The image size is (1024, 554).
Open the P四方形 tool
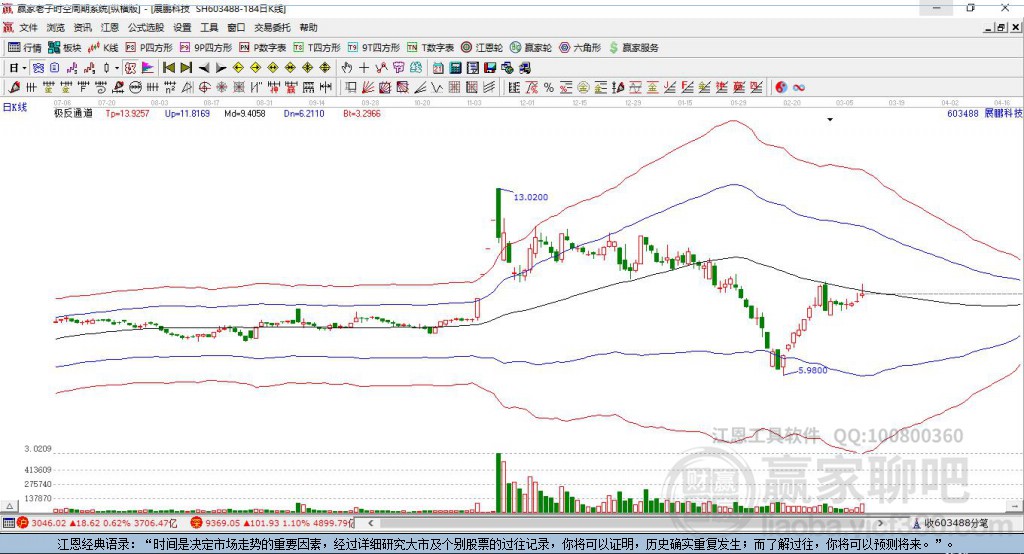(149, 48)
